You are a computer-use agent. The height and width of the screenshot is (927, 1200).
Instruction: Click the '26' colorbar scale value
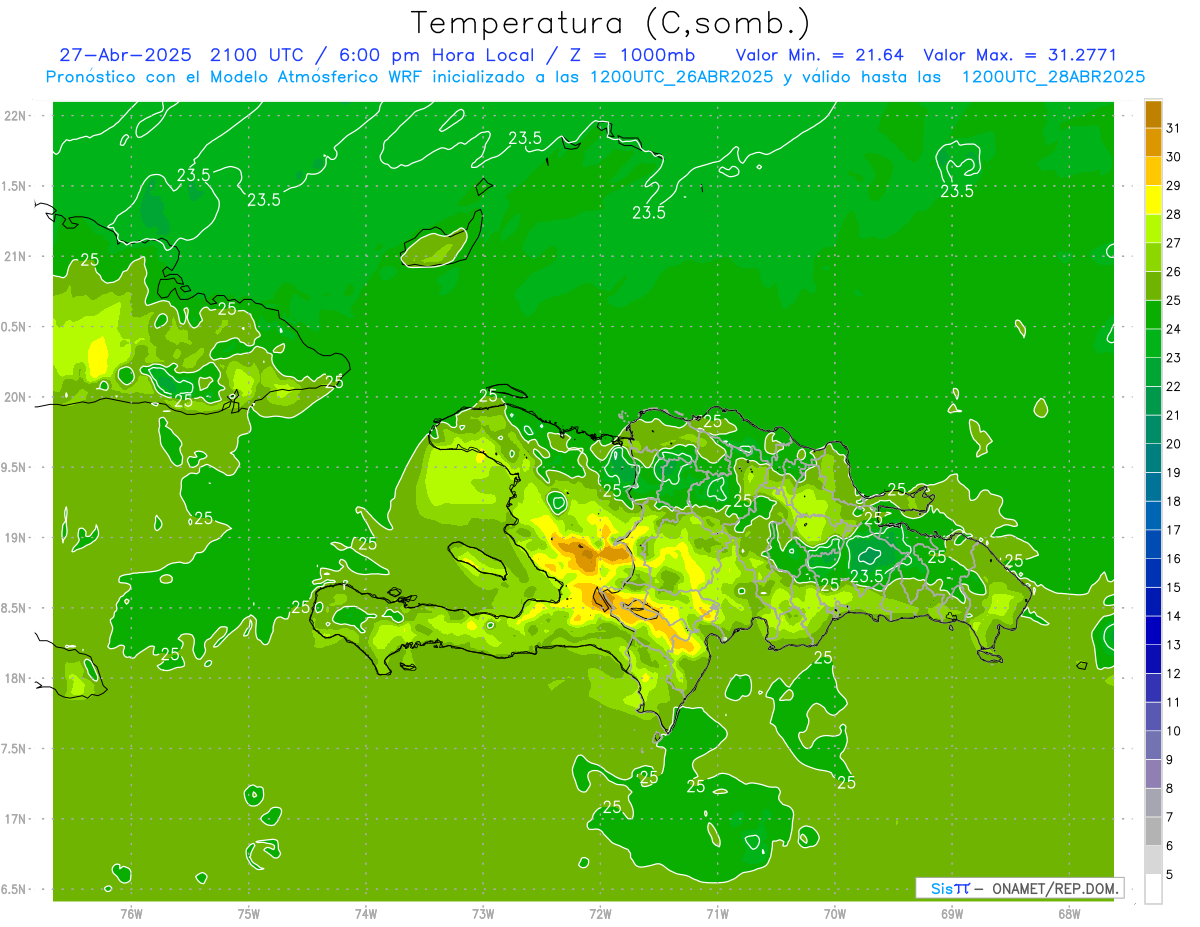pos(1174,271)
